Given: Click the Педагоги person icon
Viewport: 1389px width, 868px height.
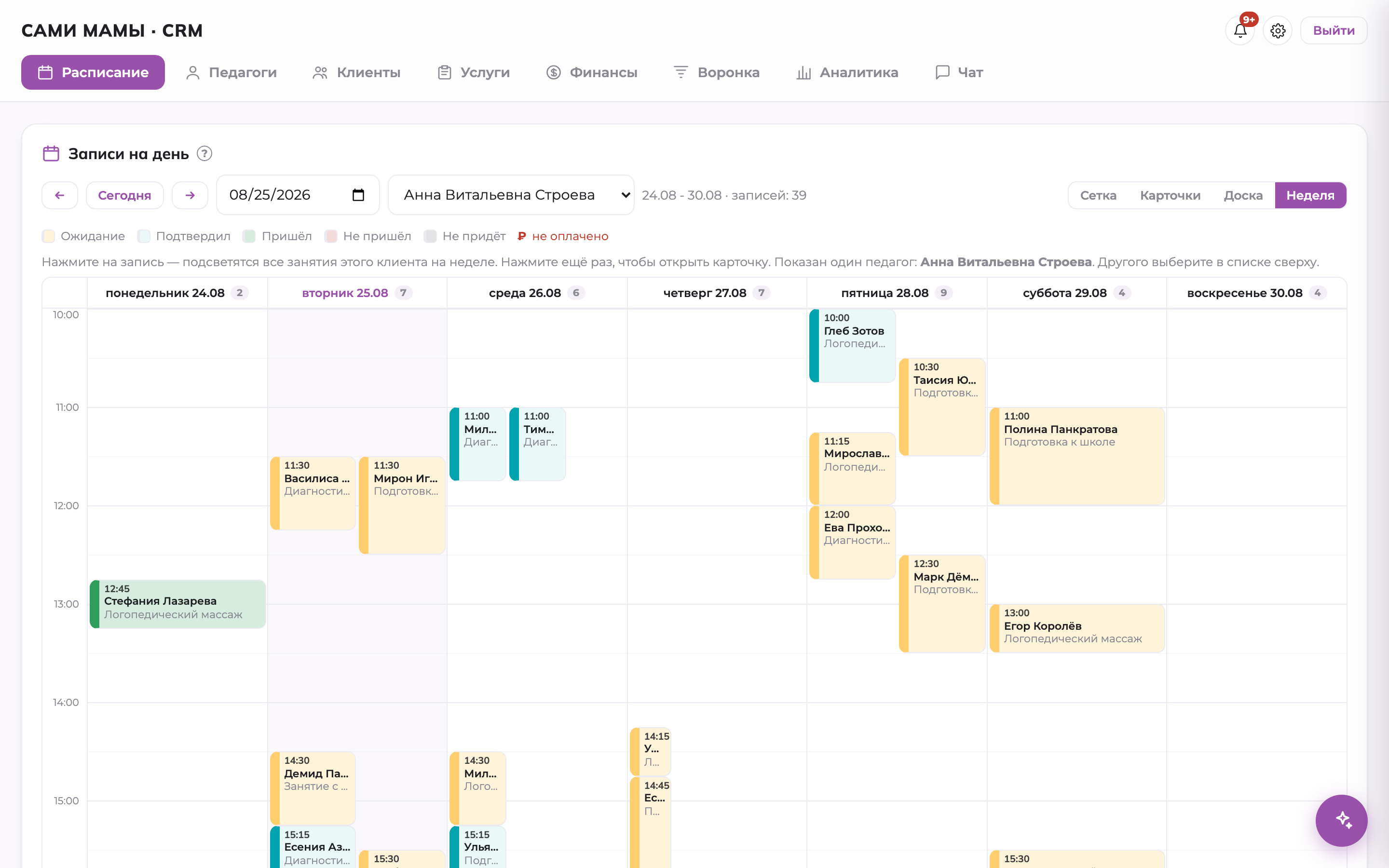Looking at the screenshot, I should coord(193,72).
